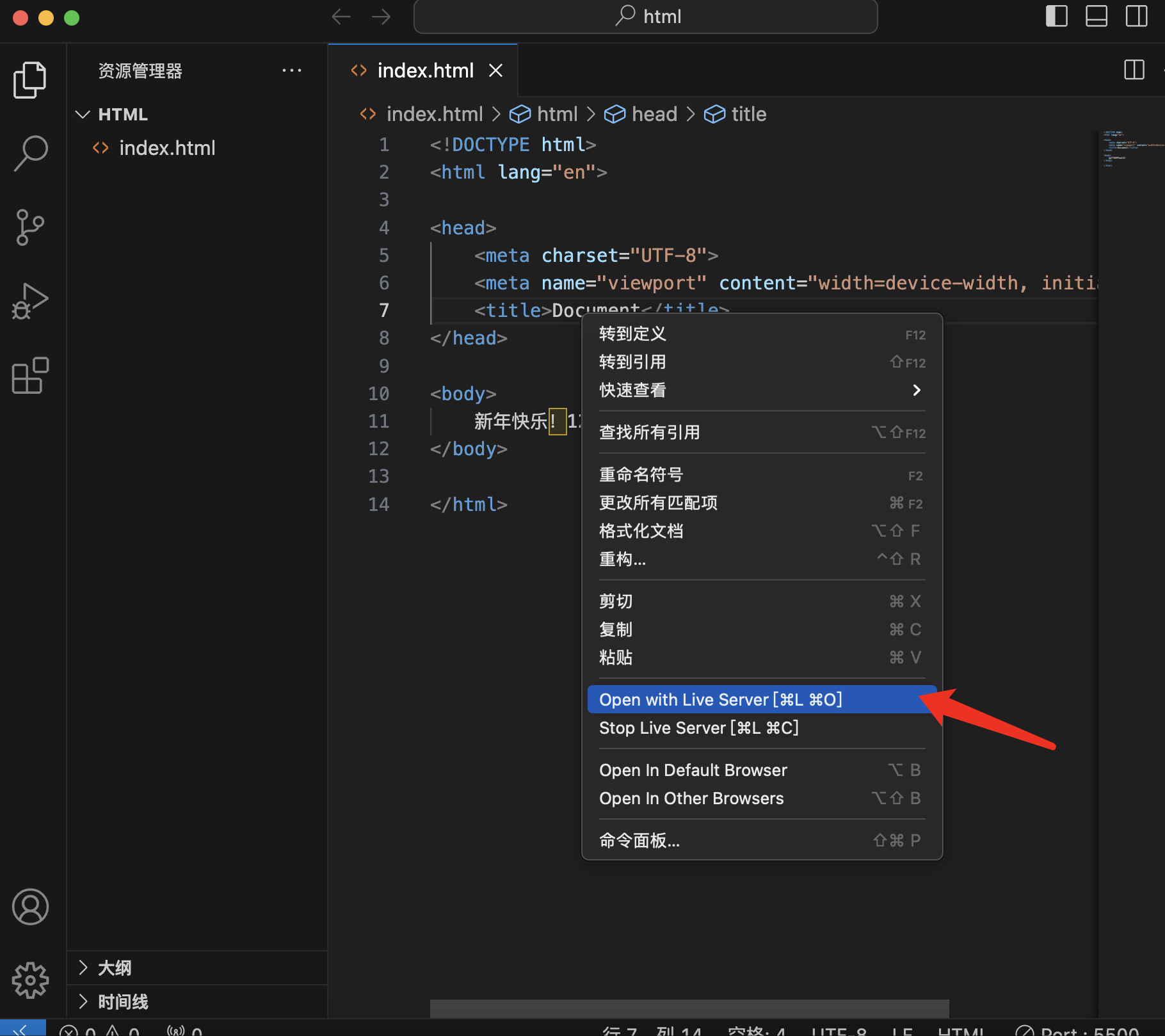Click line number 14 in gutter
Viewport: 1165px width, 1036px height.
(378, 505)
